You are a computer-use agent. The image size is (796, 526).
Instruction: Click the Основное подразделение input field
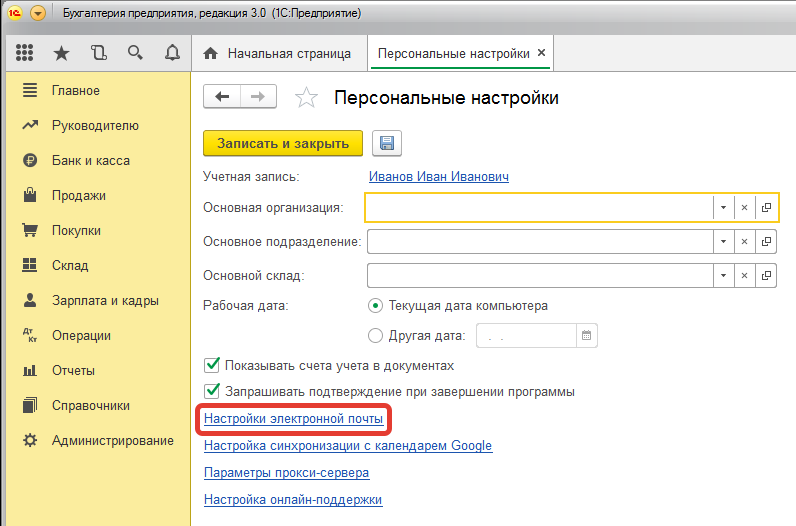coord(540,241)
